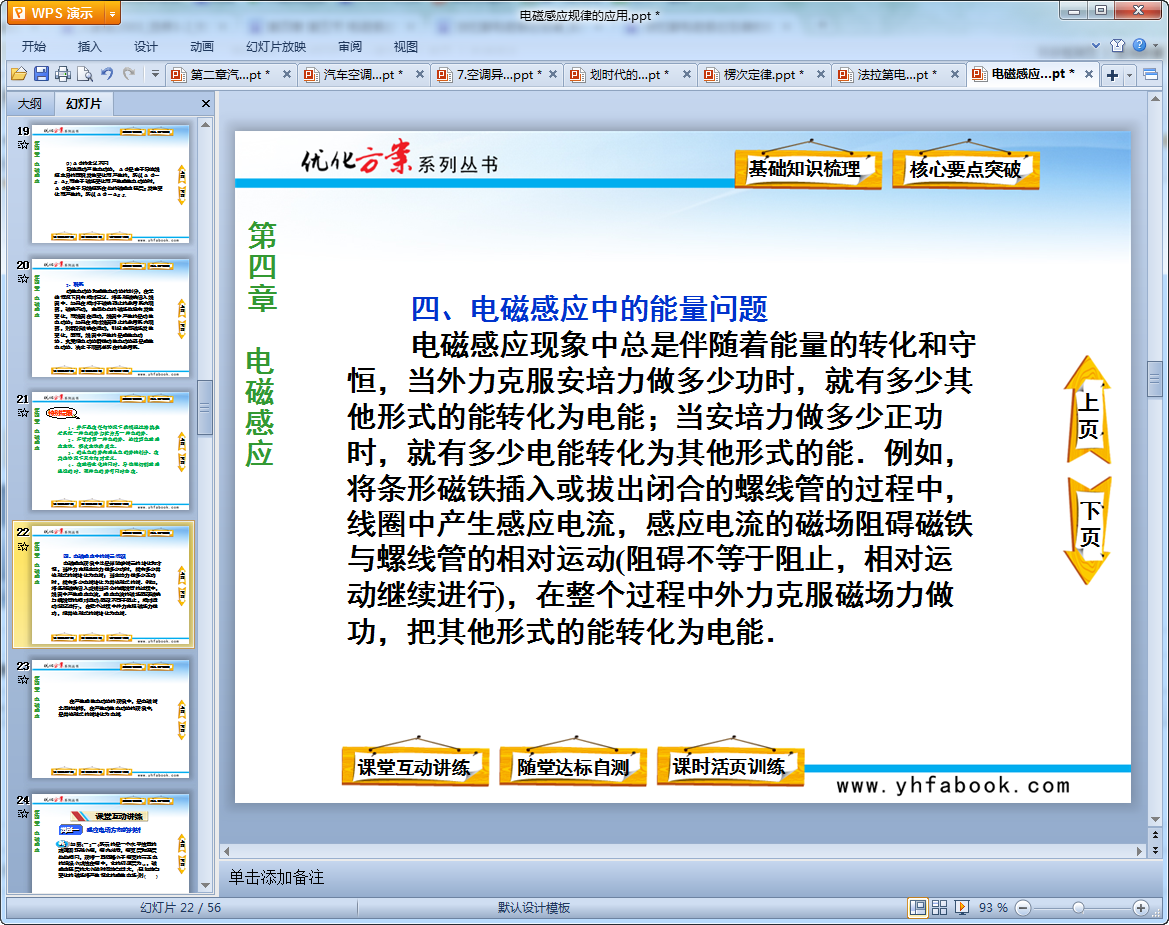
Task: Open the 开始 menu tab
Action: (34, 46)
